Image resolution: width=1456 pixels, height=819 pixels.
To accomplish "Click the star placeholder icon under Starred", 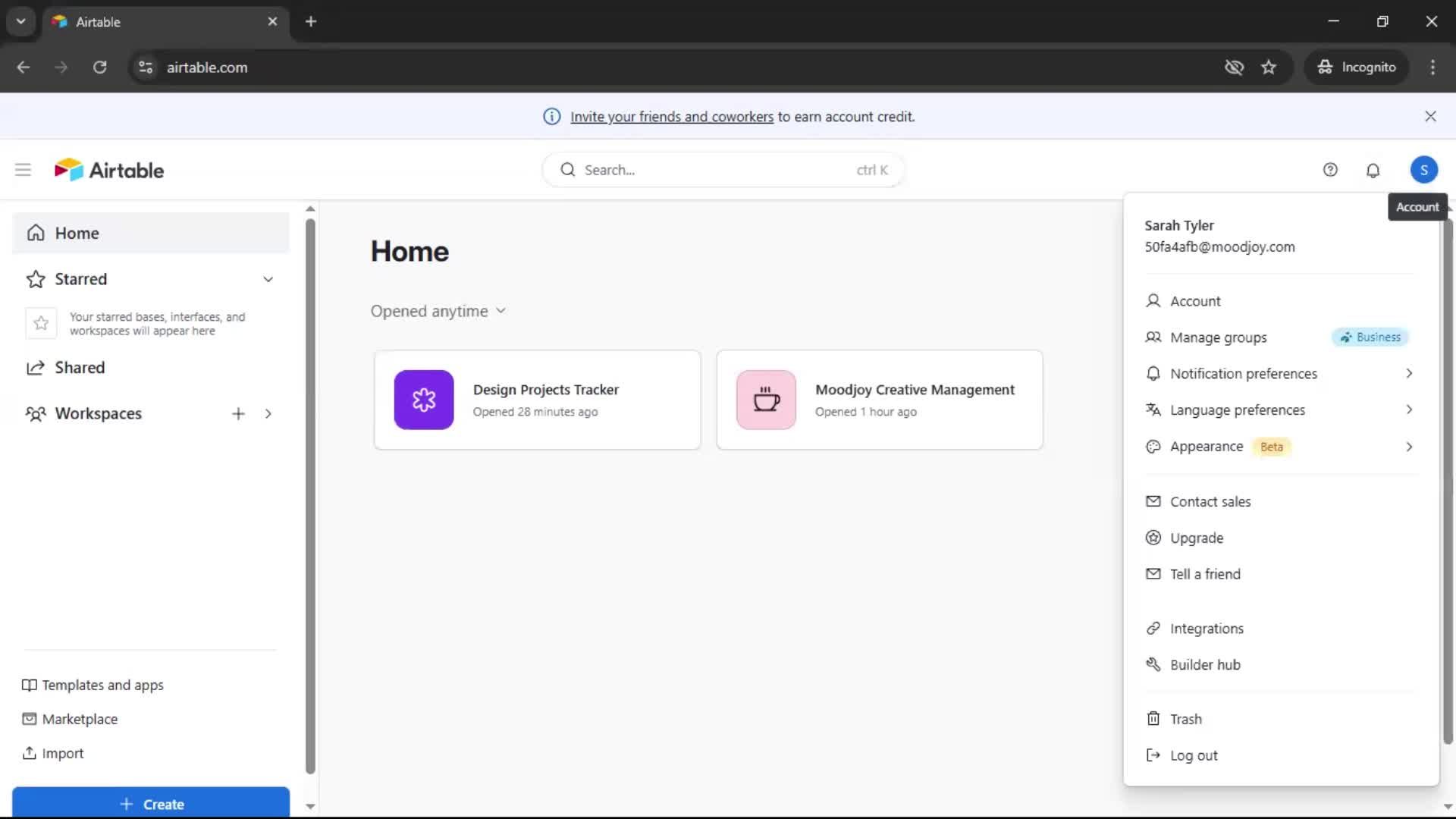I will [x=41, y=323].
